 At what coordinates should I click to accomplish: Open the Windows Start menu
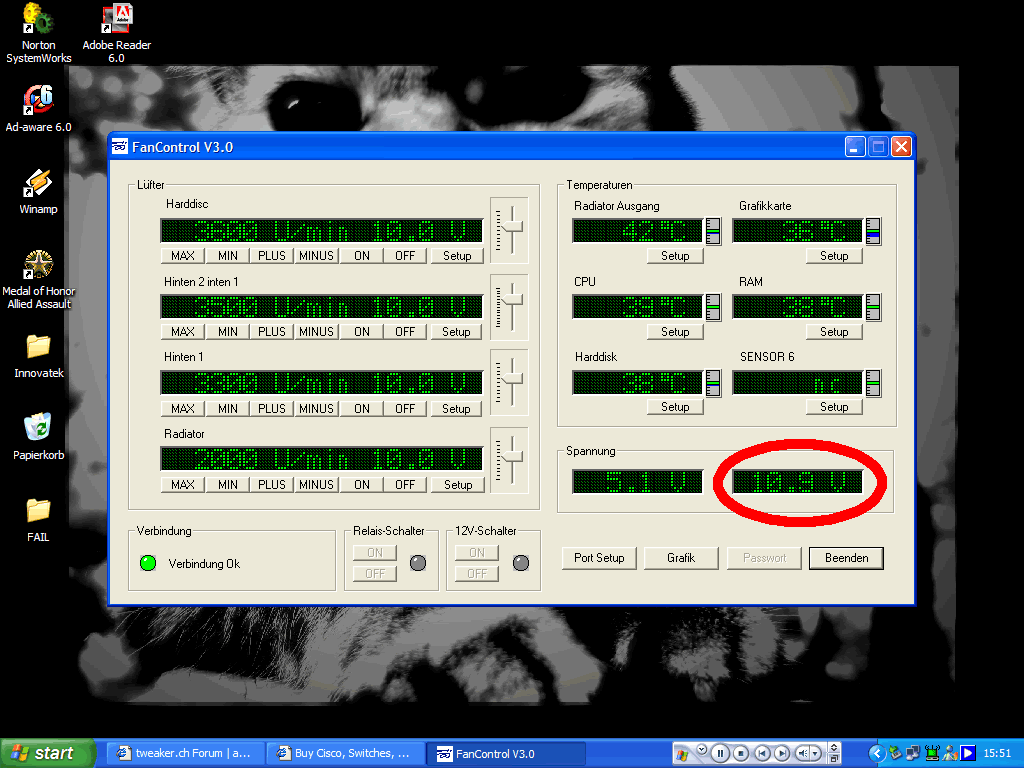[47, 753]
